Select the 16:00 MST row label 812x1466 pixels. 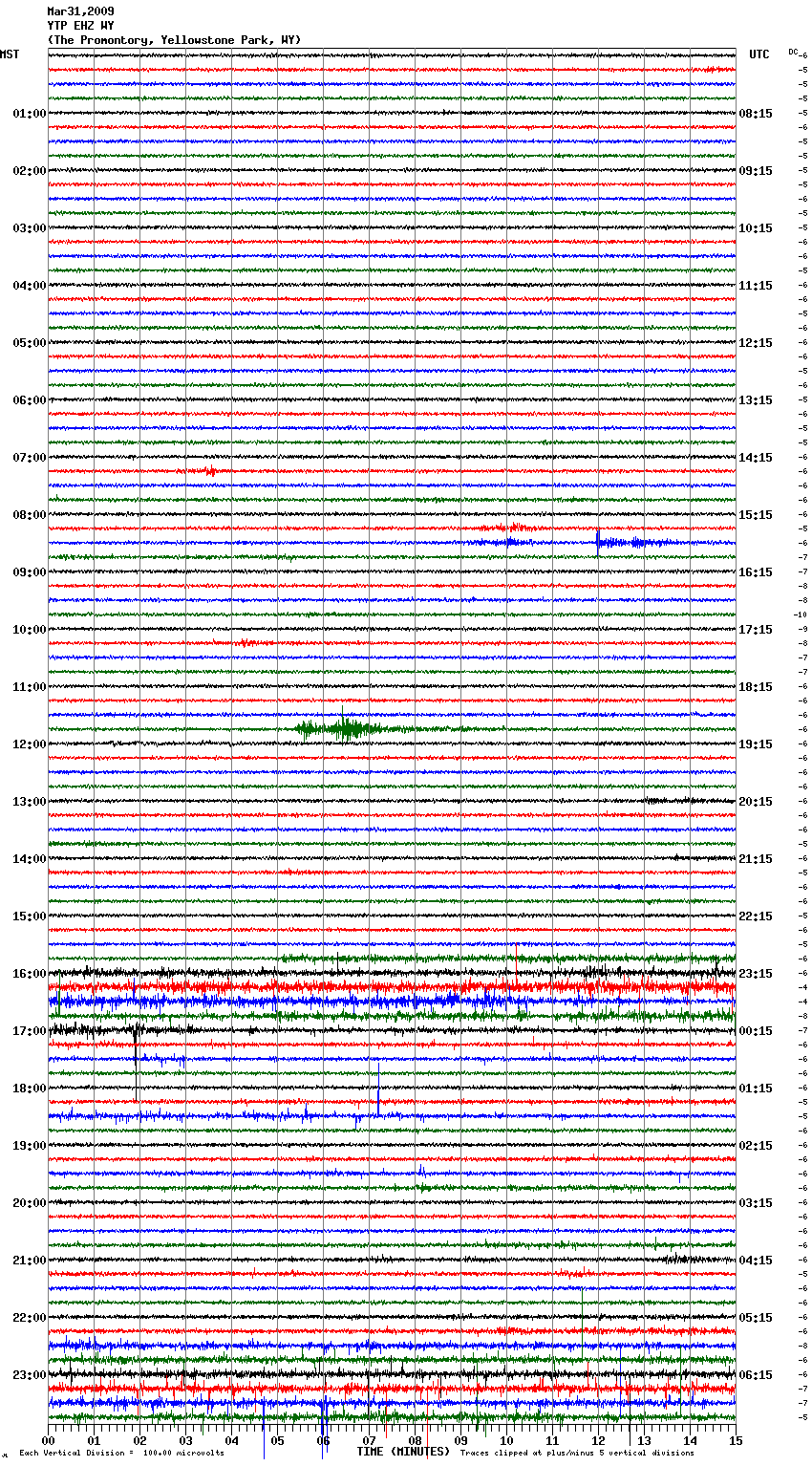30,974
